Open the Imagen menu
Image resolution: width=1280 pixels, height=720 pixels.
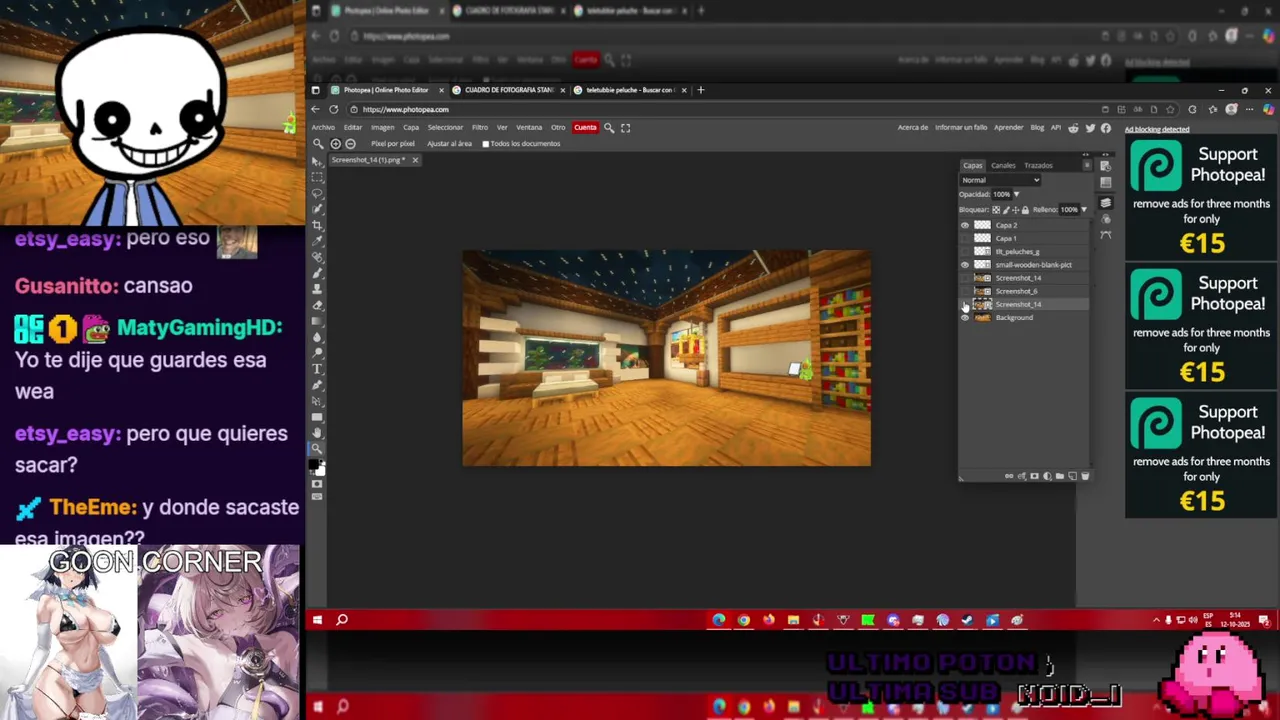[383, 127]
